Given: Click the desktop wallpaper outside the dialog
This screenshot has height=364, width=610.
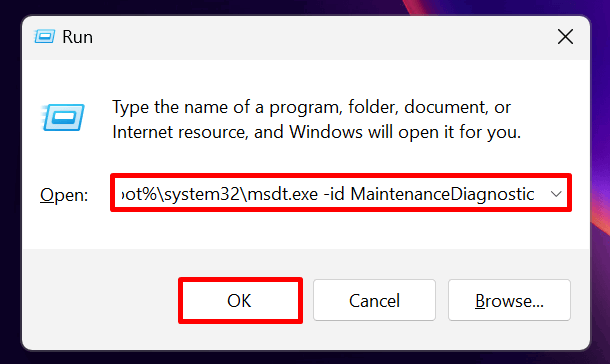Looking at the screenshot, I should click(x=600, y=117).
